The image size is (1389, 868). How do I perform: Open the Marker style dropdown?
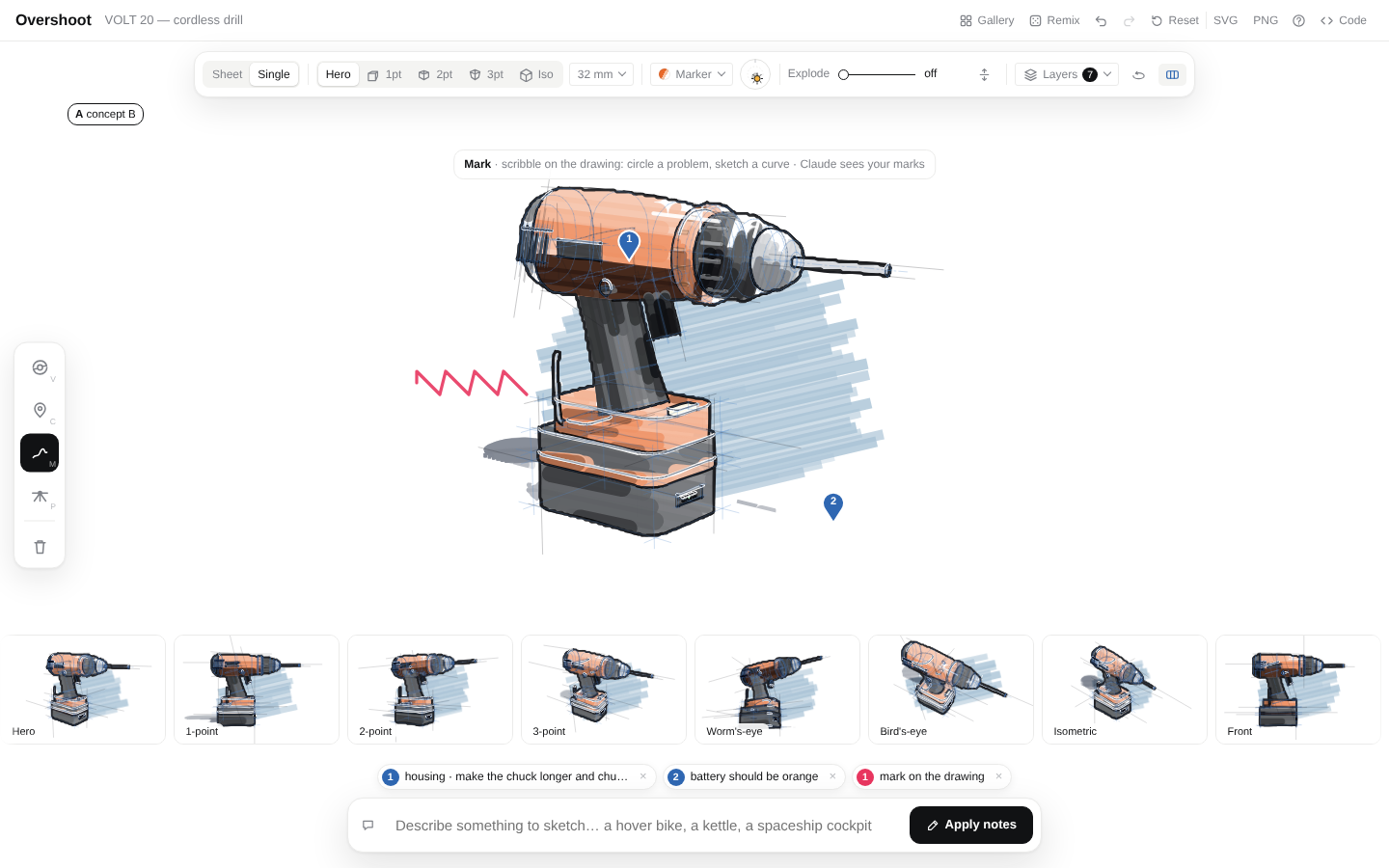pos(692,74)
